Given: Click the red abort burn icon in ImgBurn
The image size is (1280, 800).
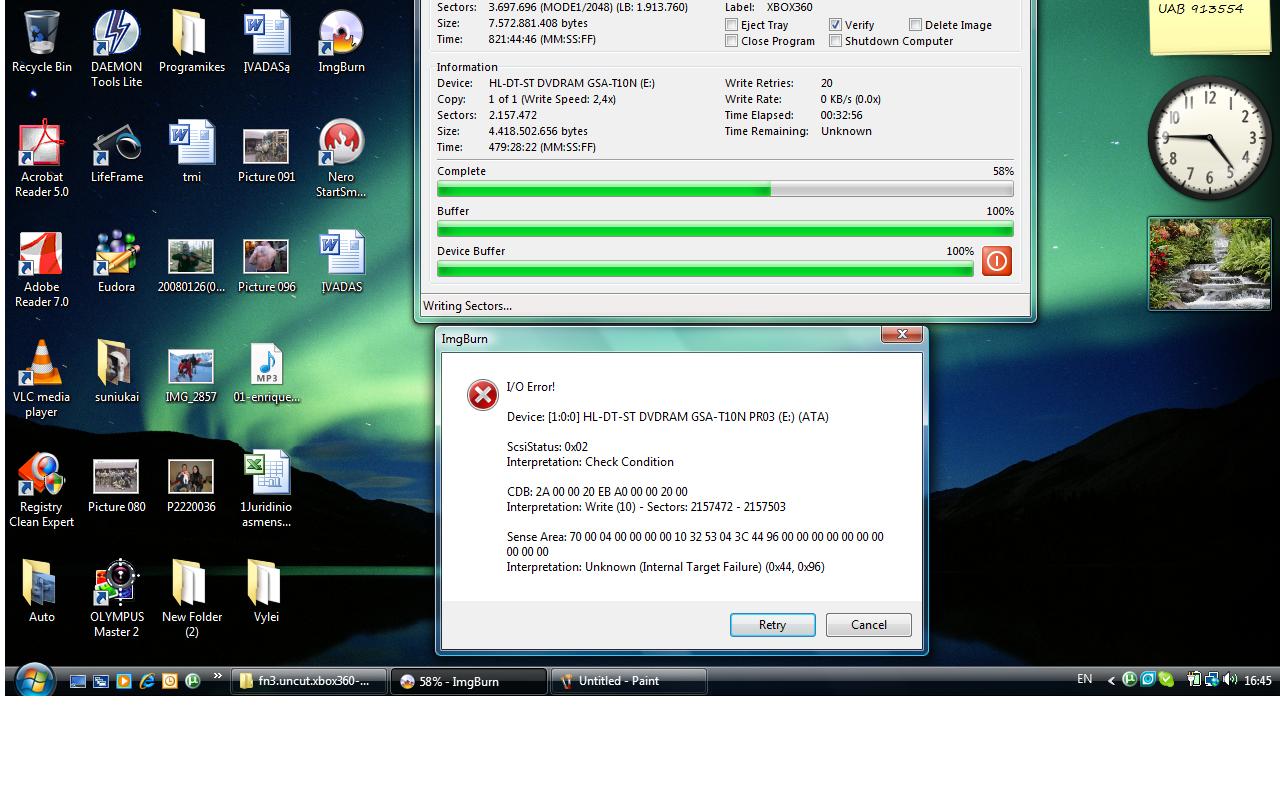Looking at the screenshot, I should point(997,261).
